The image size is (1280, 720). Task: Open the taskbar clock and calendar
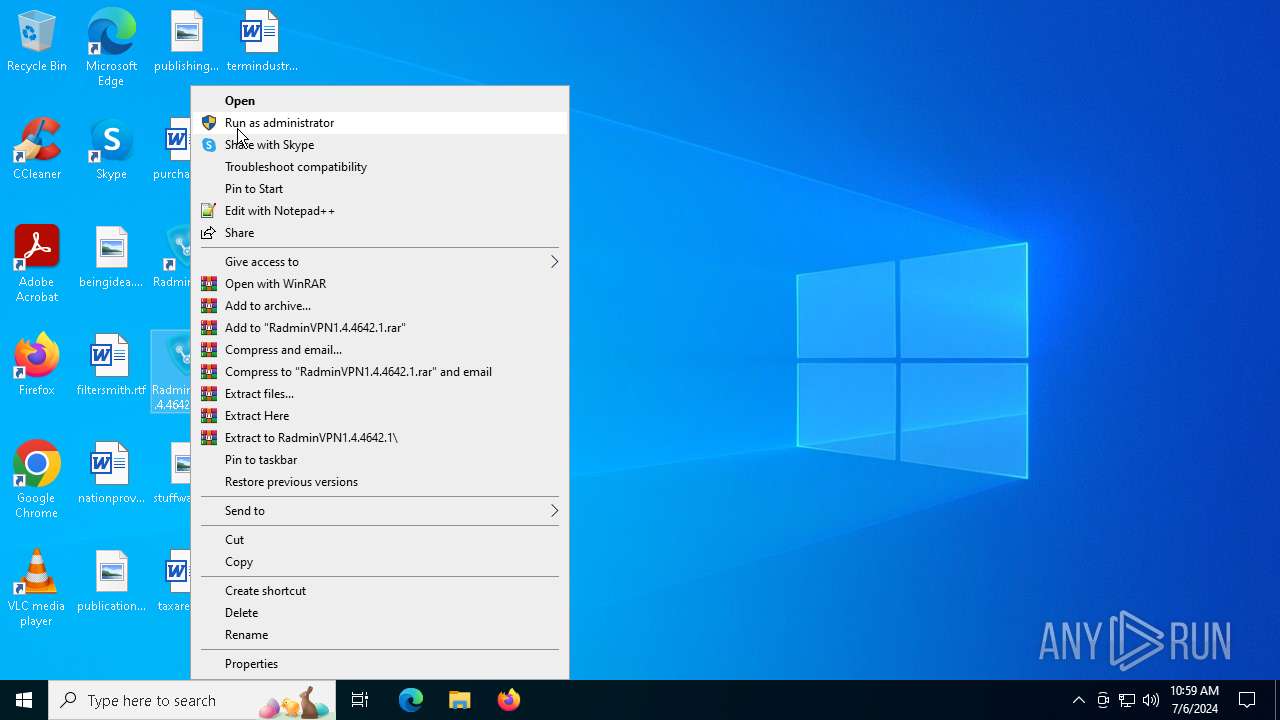(1194, 700)
